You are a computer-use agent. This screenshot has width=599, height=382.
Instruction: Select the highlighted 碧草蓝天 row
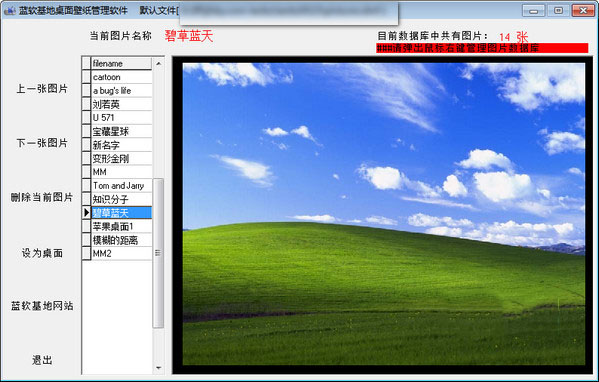coord(121,213)
